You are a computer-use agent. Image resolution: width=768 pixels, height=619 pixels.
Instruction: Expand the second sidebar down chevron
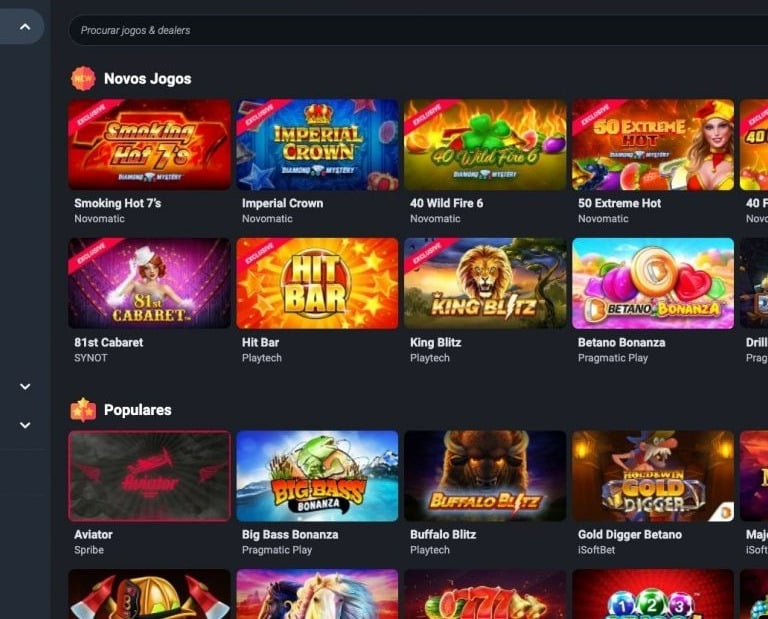(25, 425)
